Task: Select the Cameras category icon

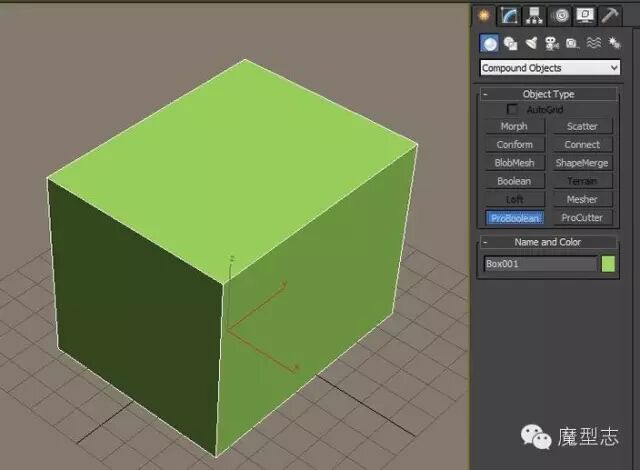Action: click(552, 43)
